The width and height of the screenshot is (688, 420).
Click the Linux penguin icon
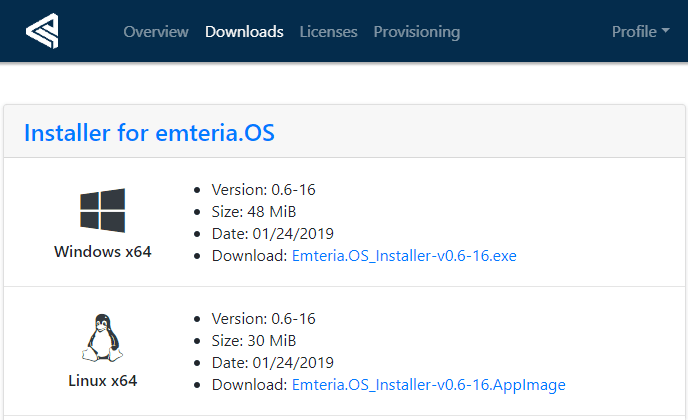102,338
